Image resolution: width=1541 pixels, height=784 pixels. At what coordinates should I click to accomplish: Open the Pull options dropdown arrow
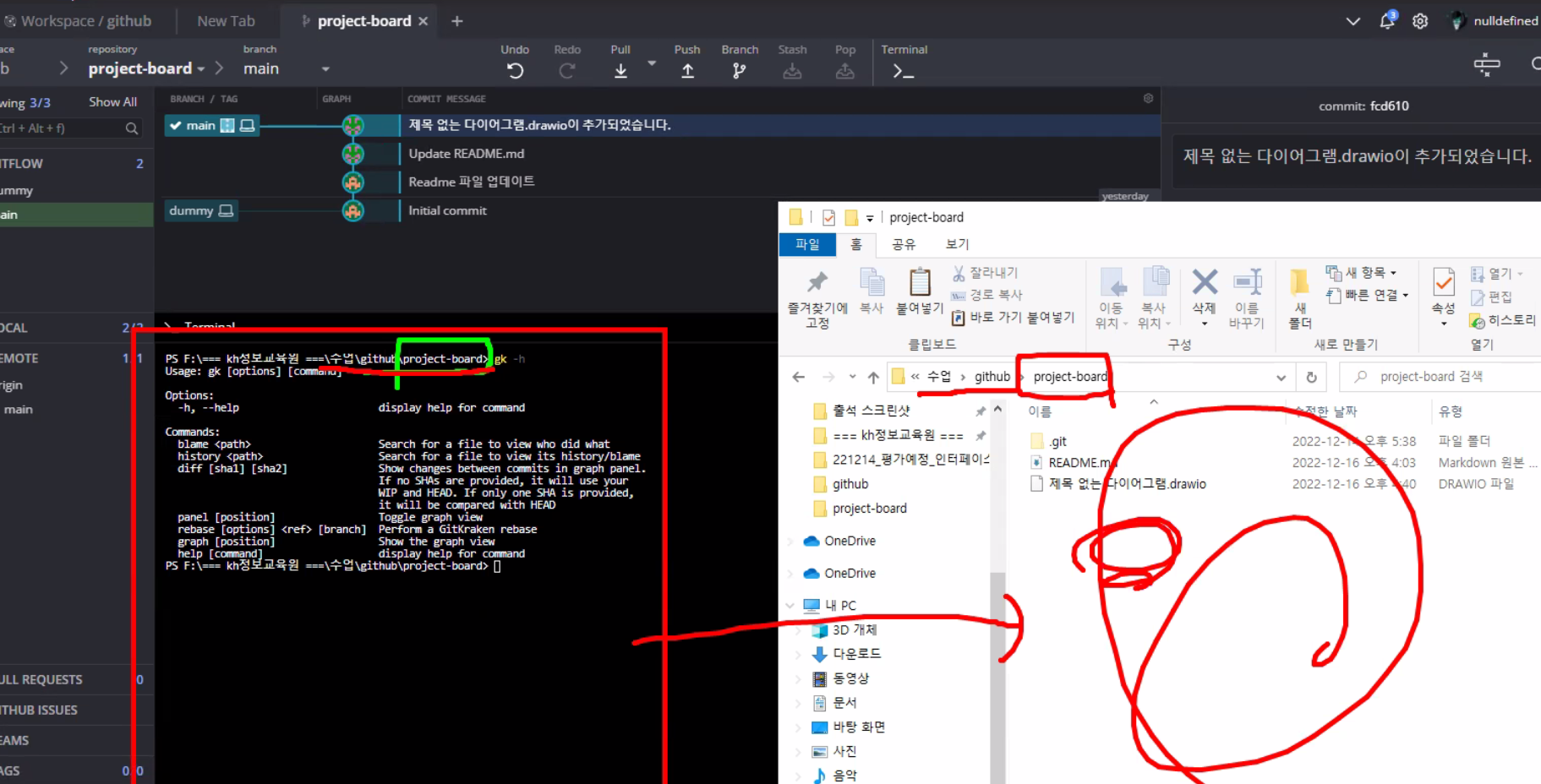click(x=652, y=63)
